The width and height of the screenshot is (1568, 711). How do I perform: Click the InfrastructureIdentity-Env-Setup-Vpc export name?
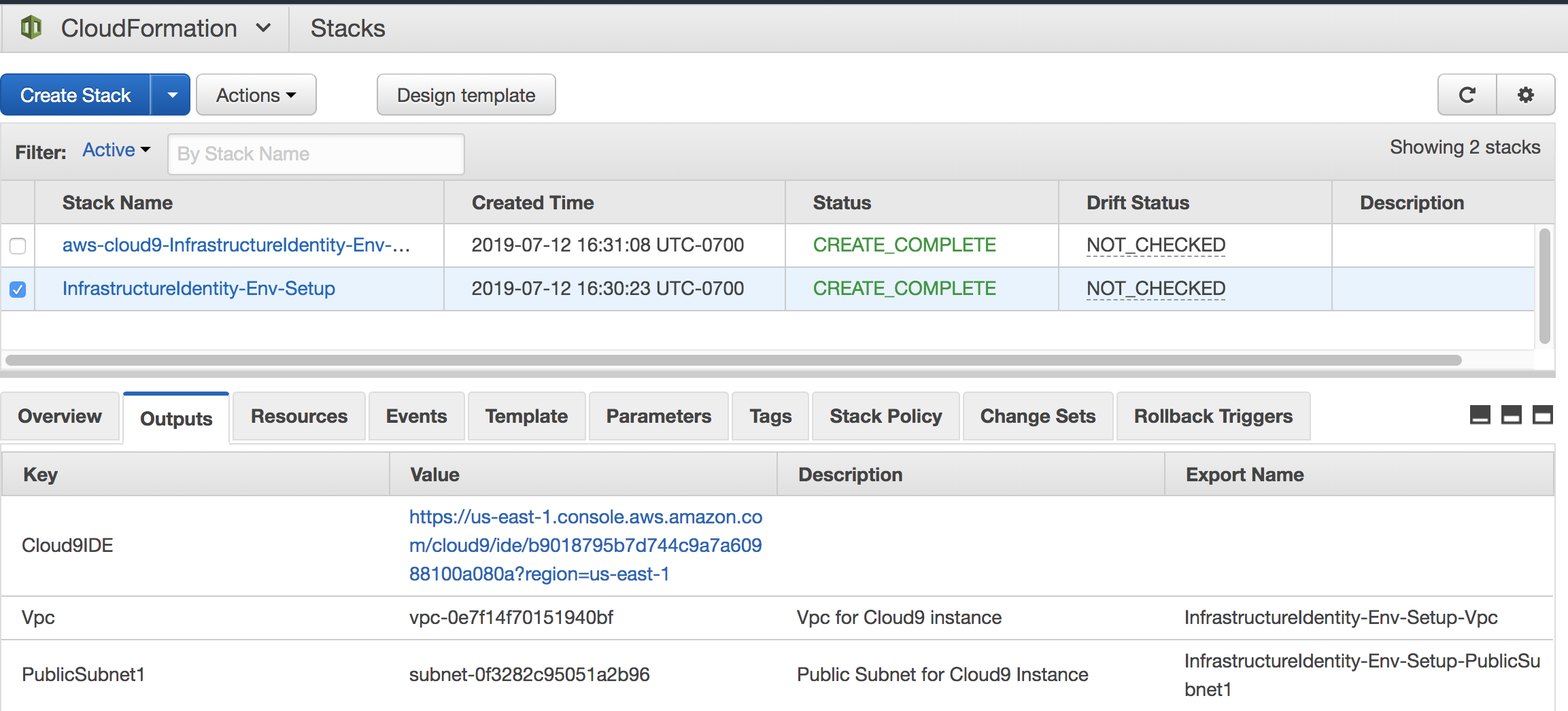click(1341, 617)
